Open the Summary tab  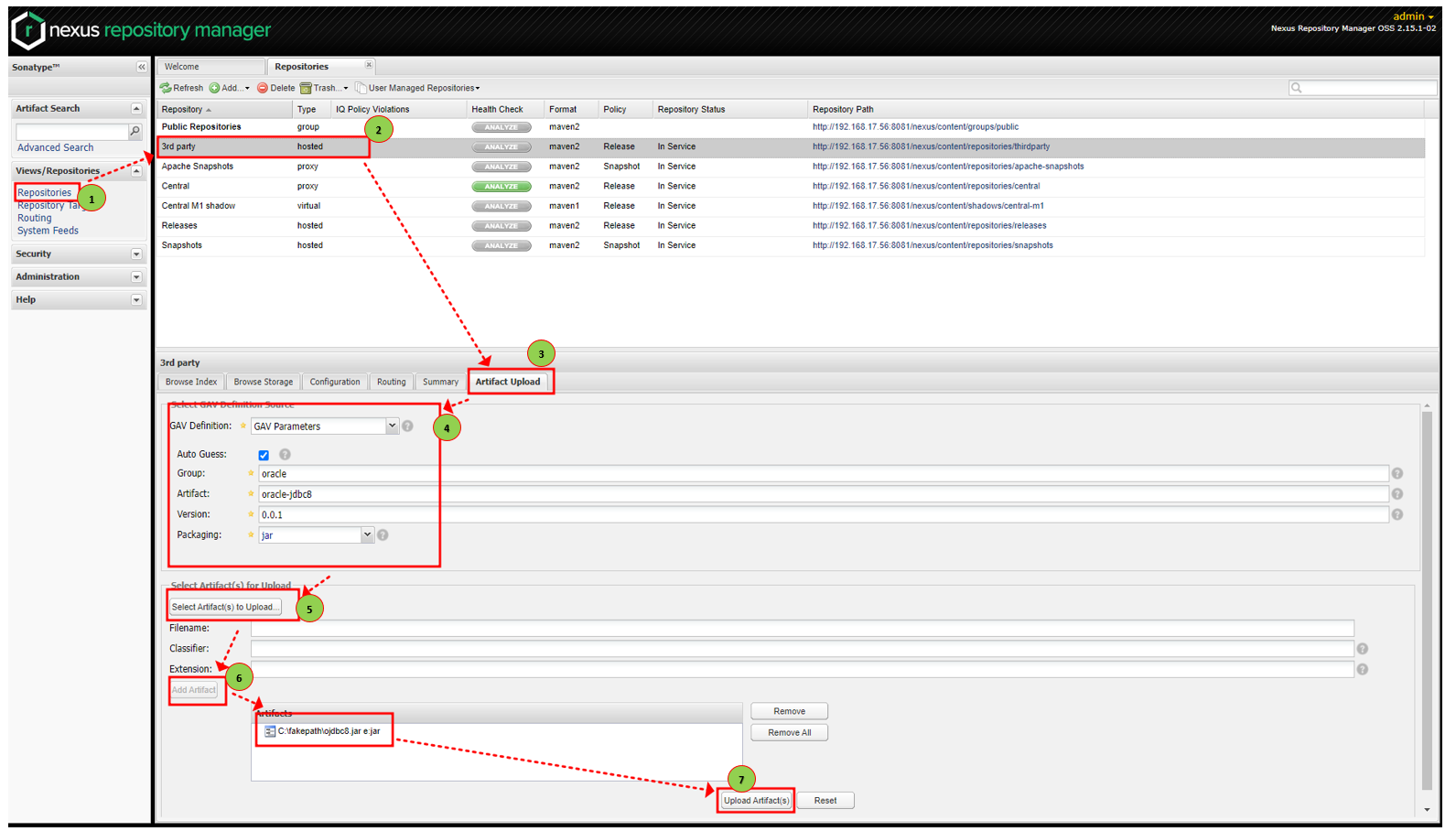tap(440, 383)
